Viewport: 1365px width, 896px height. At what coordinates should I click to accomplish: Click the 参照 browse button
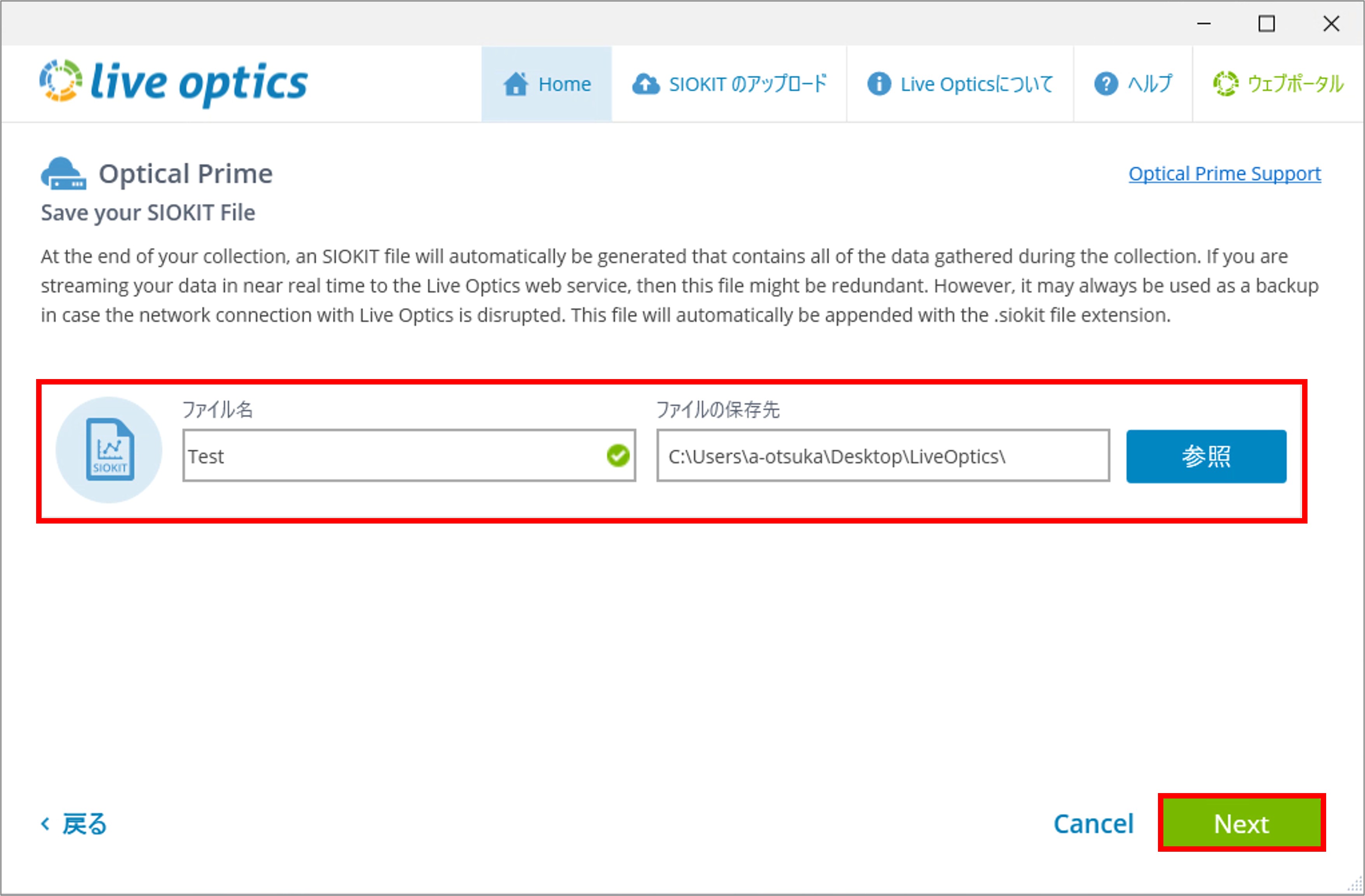pos(1206,456)
